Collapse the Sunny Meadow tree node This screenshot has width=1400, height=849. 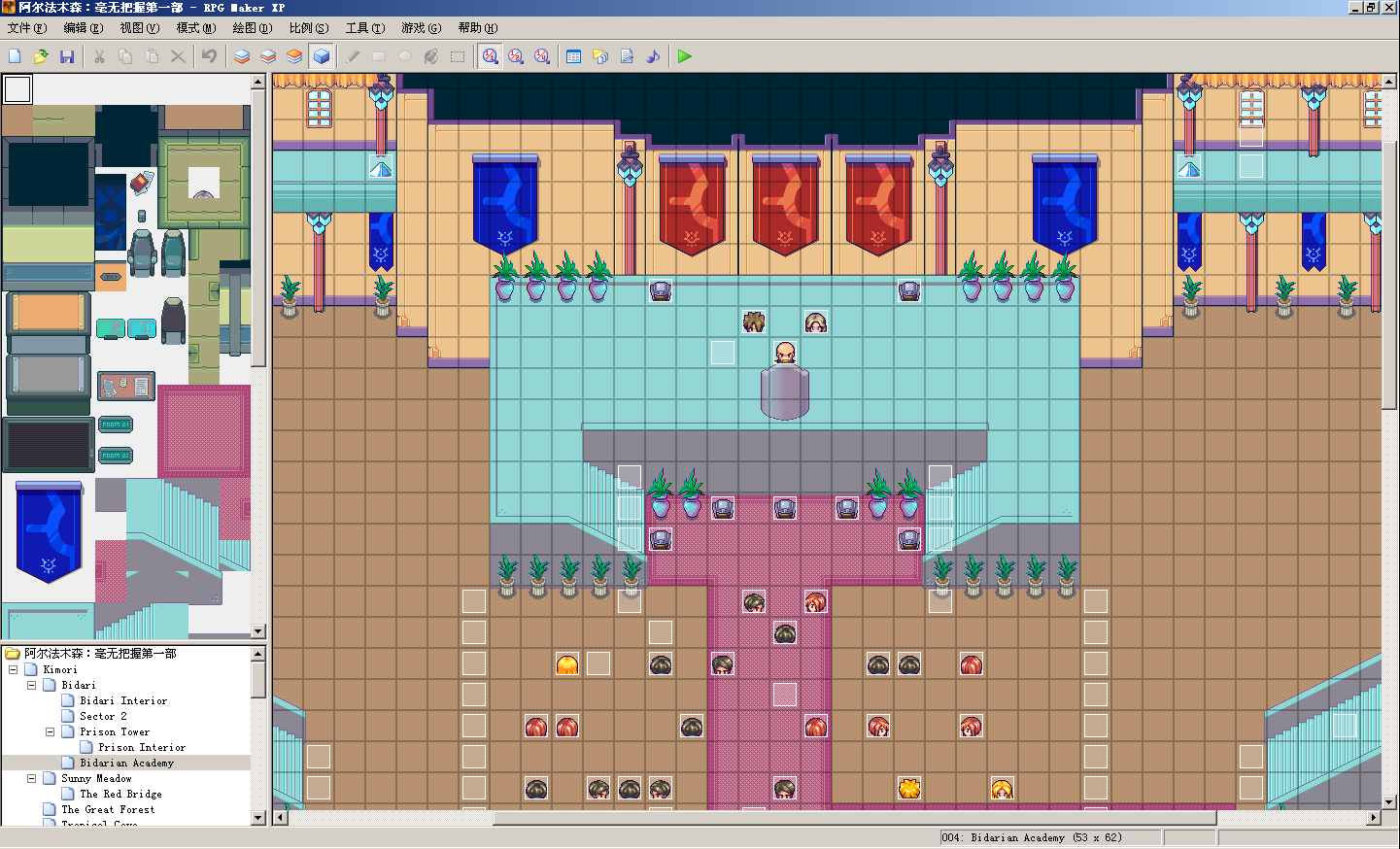31,778
